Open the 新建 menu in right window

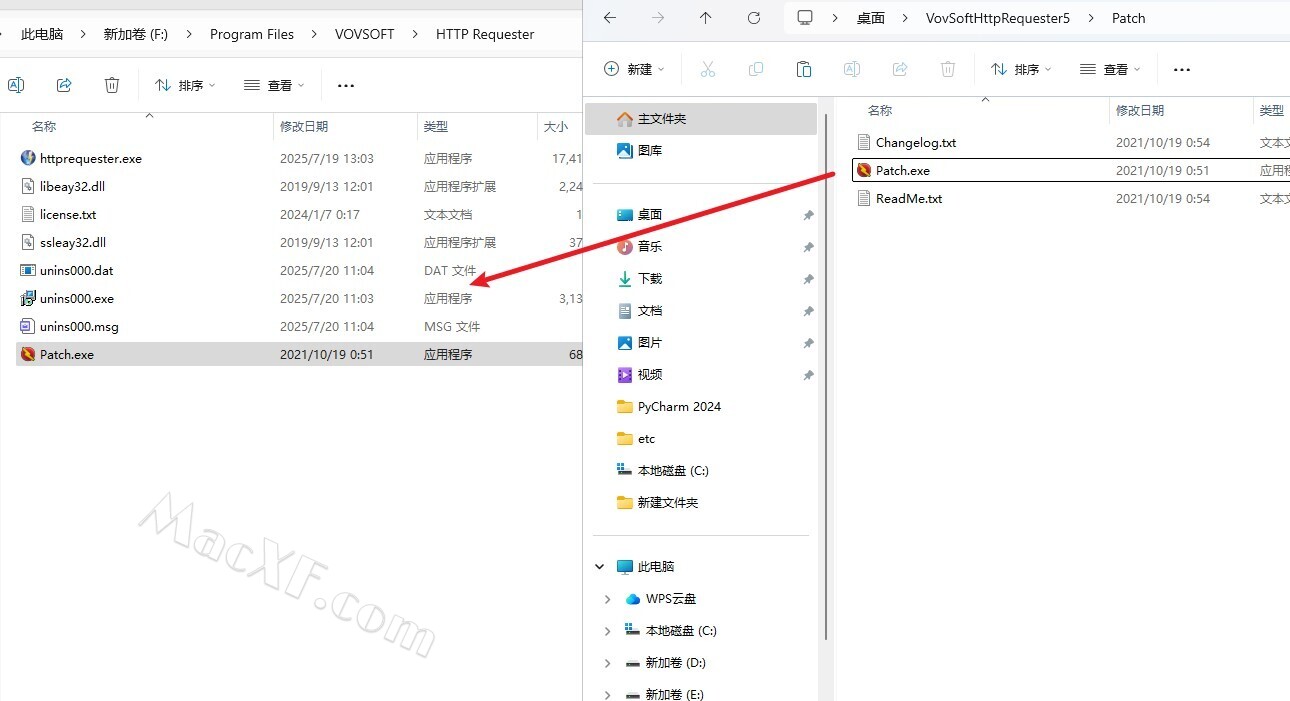point(634,69)
